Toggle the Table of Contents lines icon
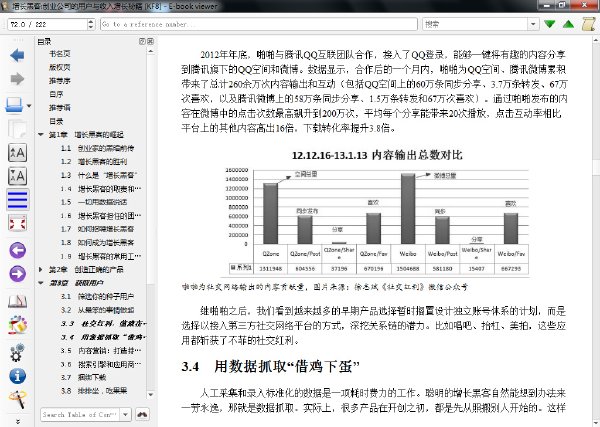The image size is (600, 427). pos(17,200)
